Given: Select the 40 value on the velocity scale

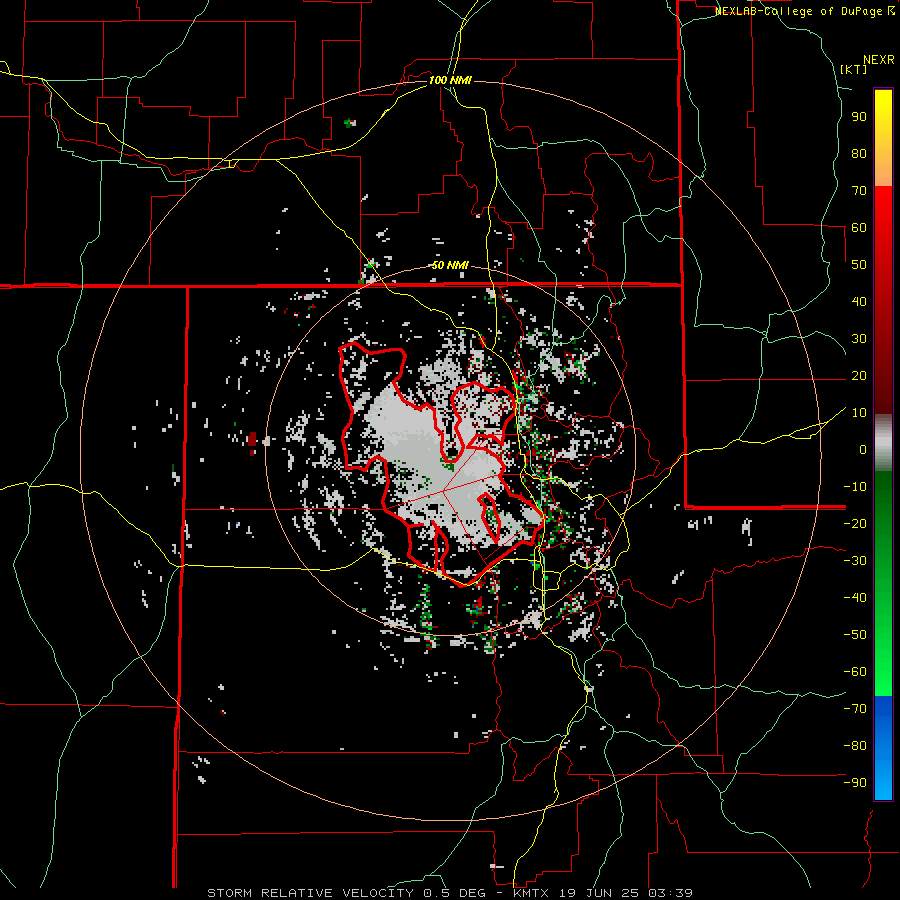Looking at the screenshot, I should point(859,301).
